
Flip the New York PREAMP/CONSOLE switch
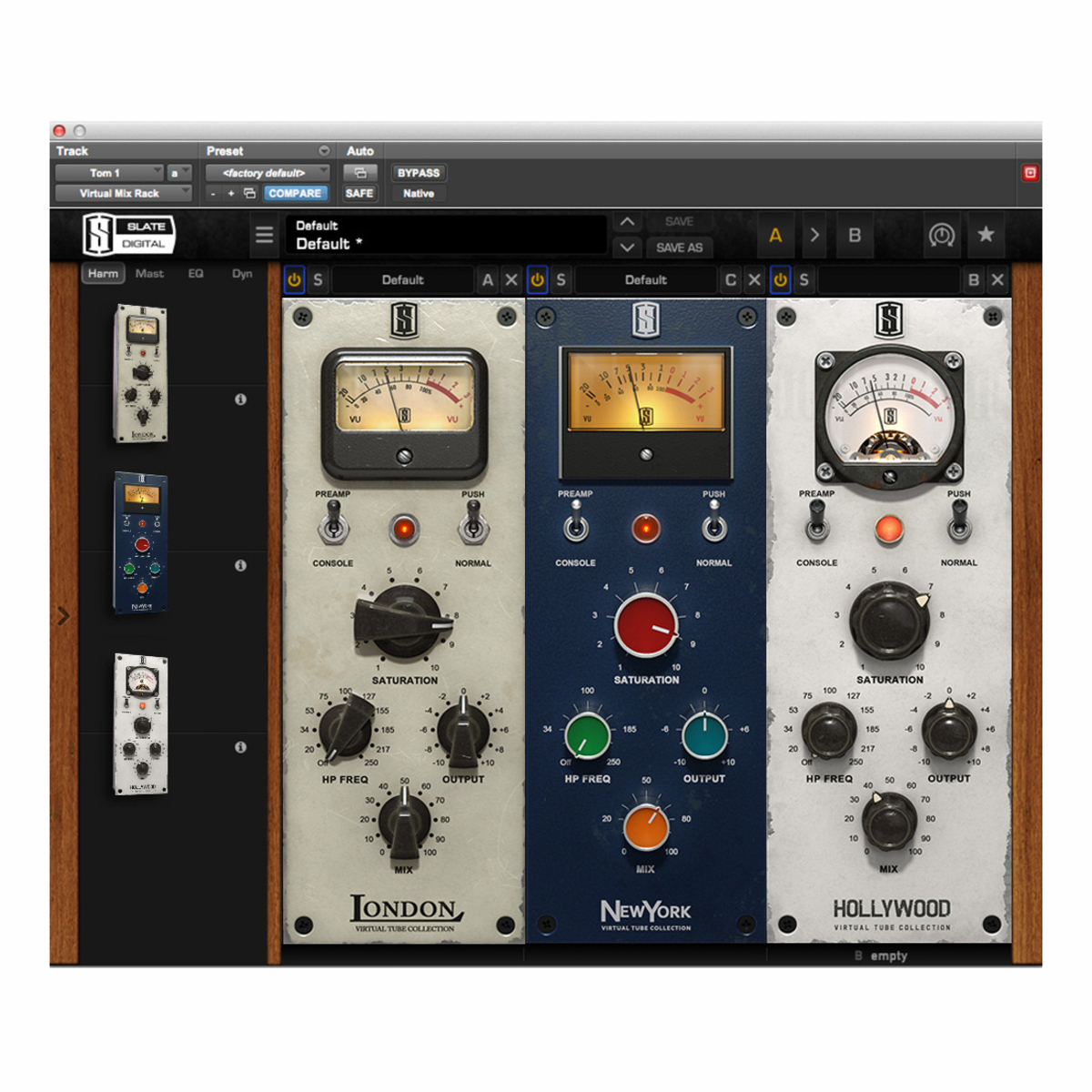coord(575,524)
